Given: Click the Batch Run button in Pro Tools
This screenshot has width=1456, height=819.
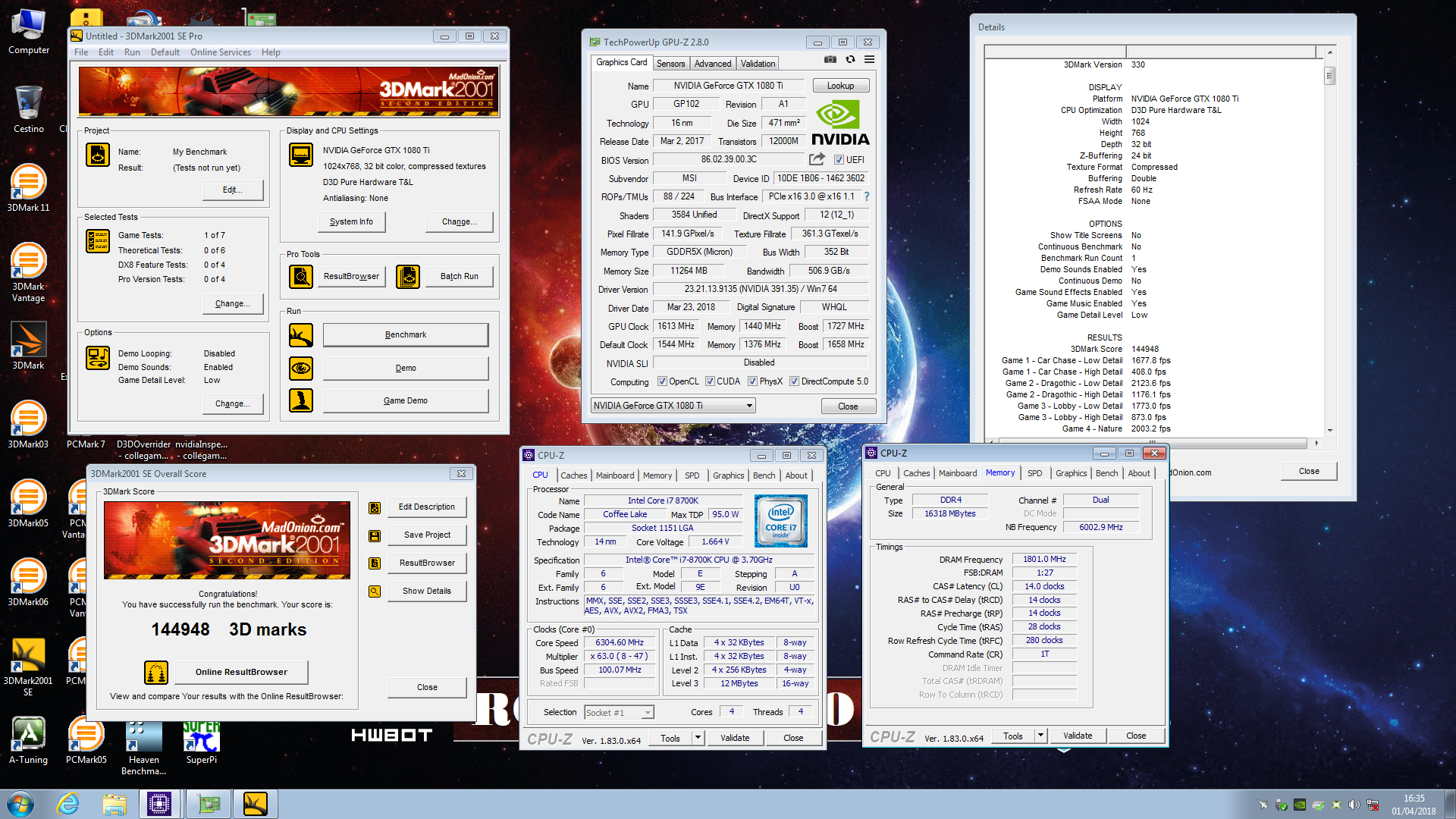Looking at the screenshot, I should 460,277.
